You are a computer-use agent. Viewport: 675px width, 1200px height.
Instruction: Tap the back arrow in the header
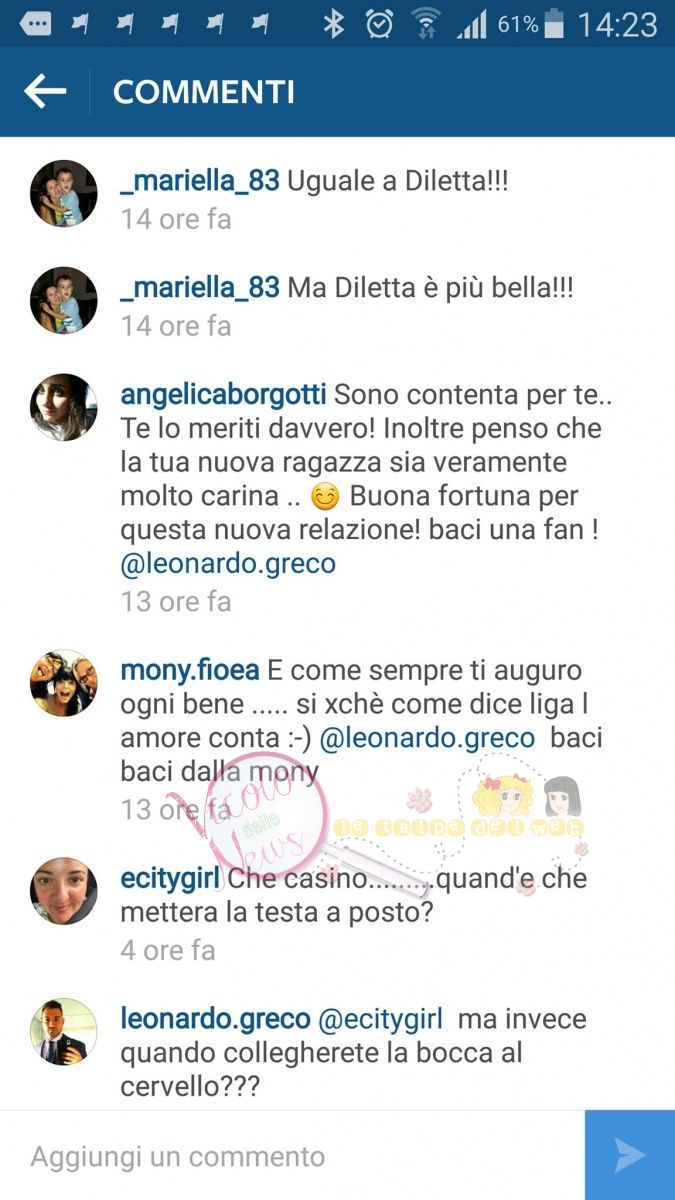(45, 92)
